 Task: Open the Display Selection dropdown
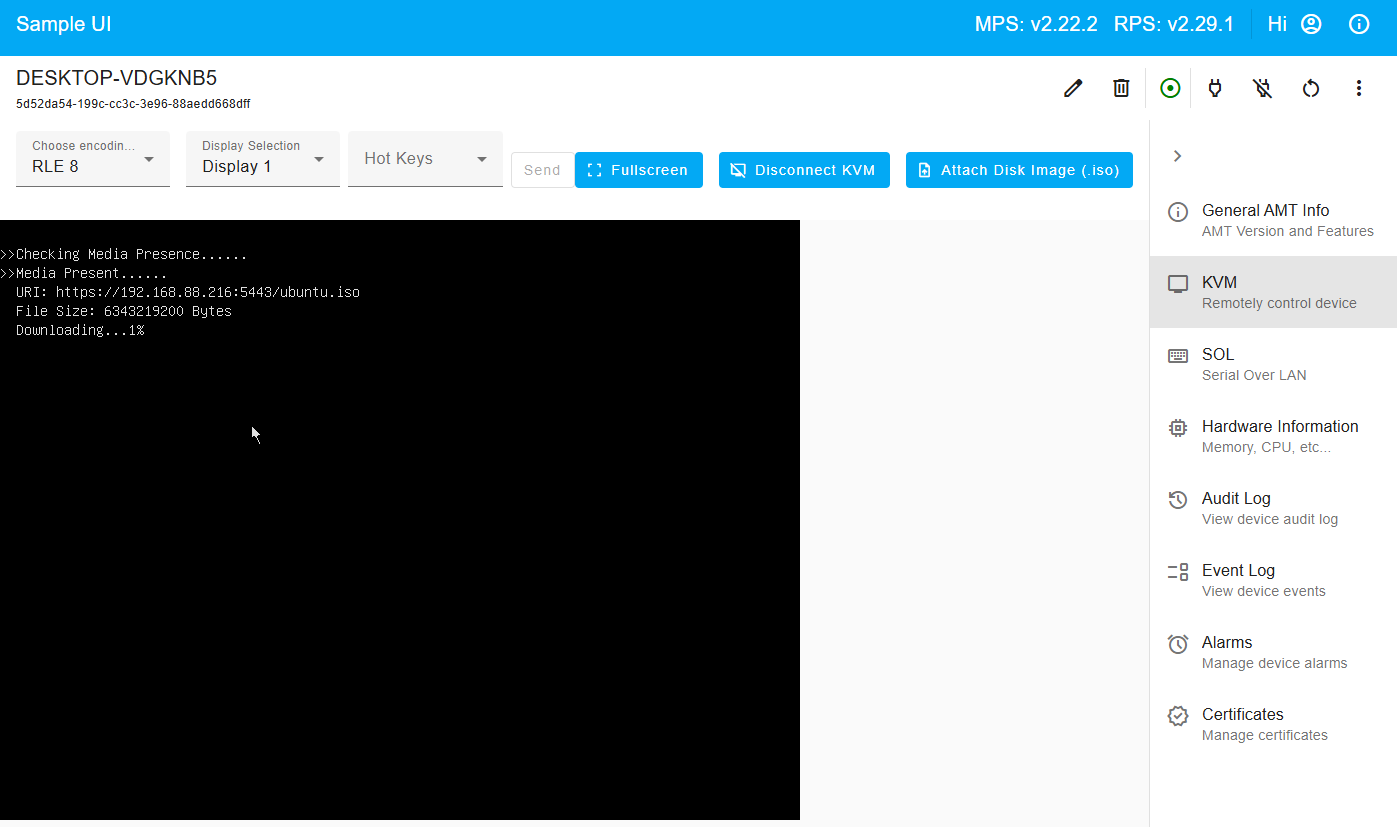(x=262, y=159)
